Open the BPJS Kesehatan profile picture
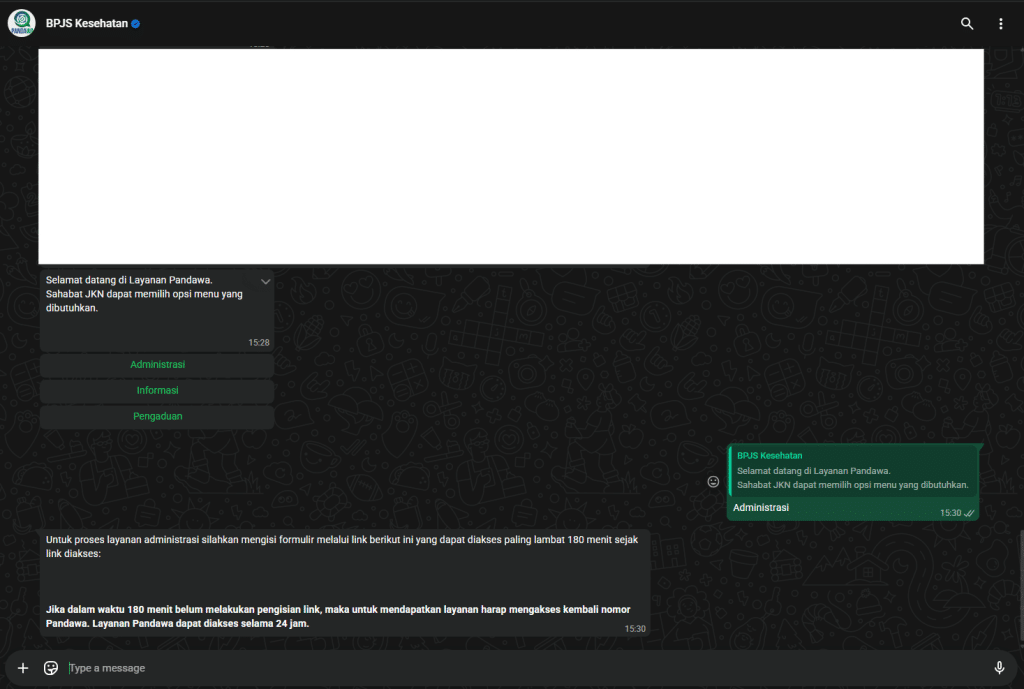Viewport: 1024px width, 689px height. 21,23
